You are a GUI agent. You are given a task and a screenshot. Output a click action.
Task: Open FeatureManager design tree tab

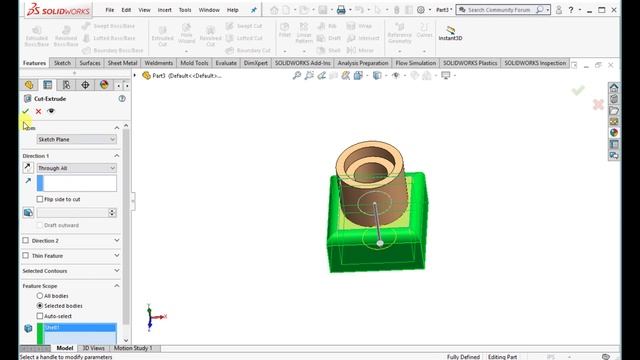click(29, 85)
